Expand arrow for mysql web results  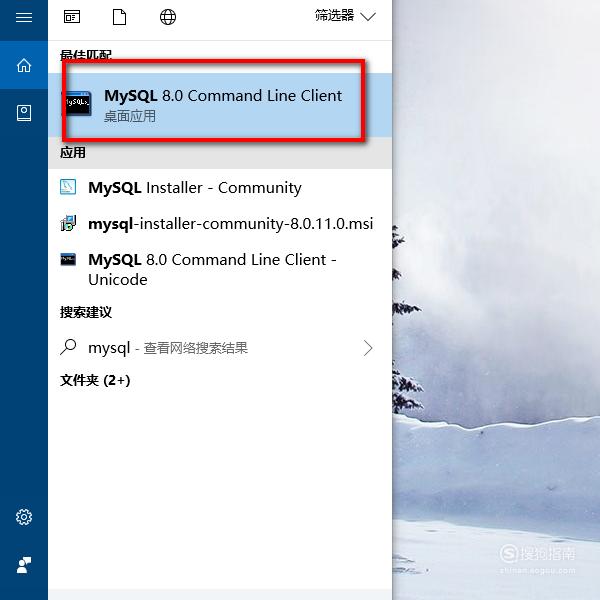point(368,348)
